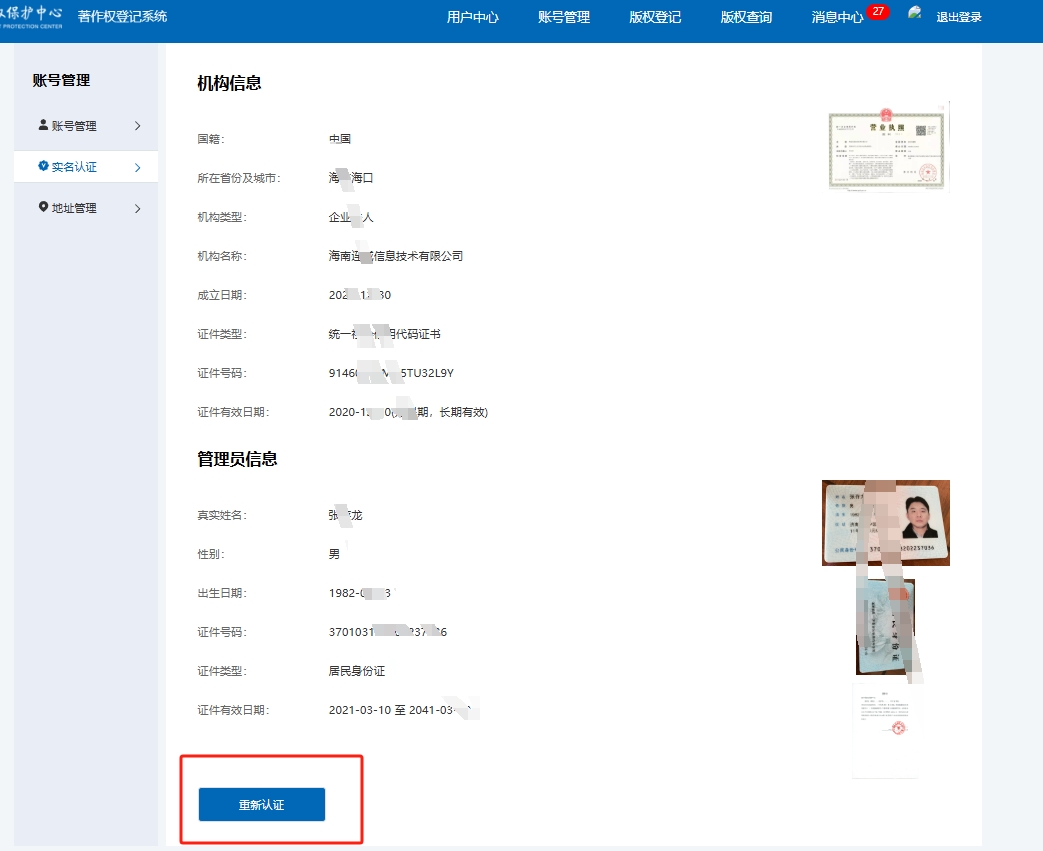Click the shield icon beside 实名认证

click(x=43, y=166)
